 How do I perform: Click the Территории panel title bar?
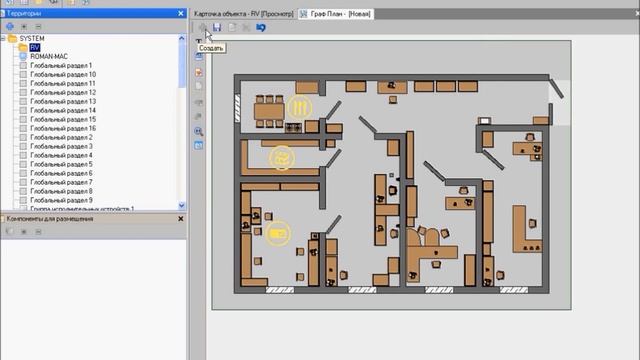click(93, 13)
